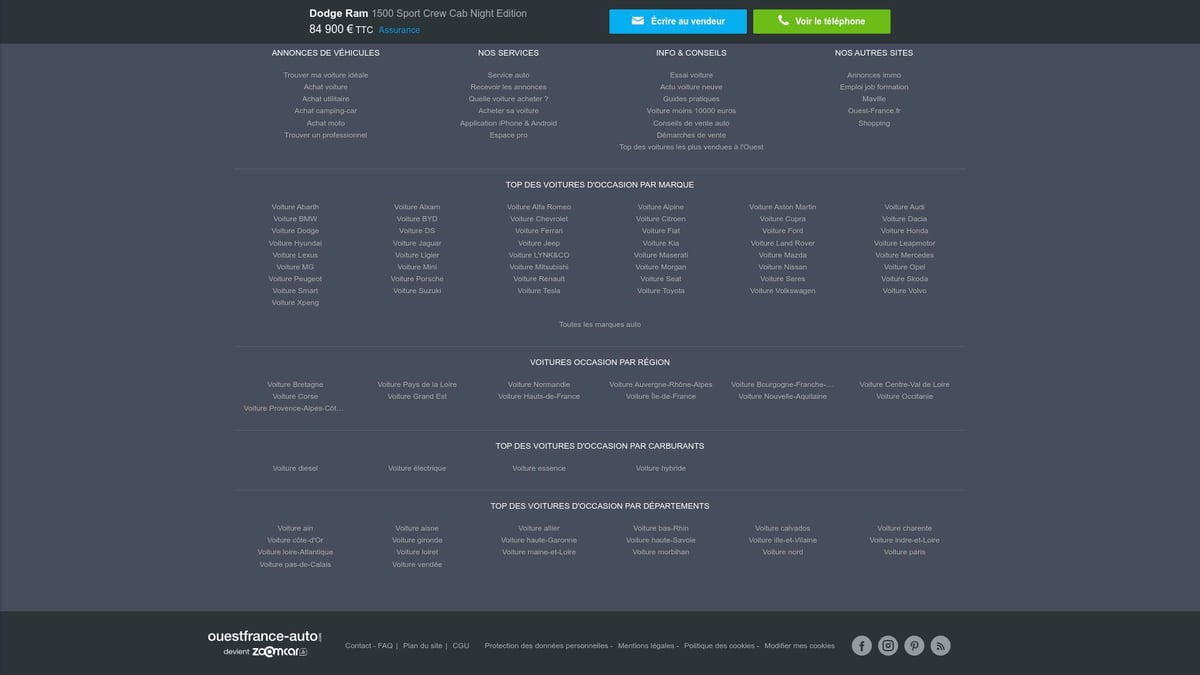Open Plan du site footer link
Image resolution: width=1200 pixels, height=675 pixels.
[422, 646]
